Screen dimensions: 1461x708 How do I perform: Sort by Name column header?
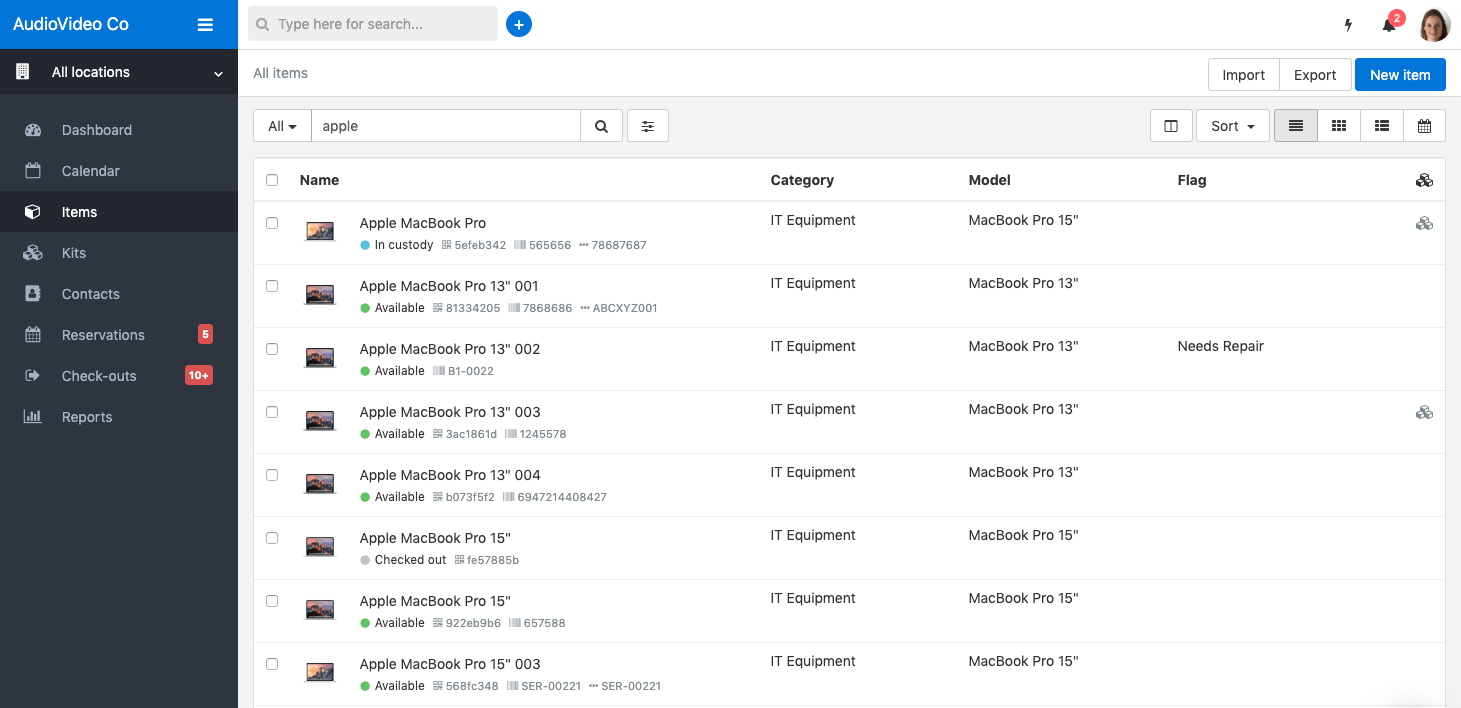(x=319, y=180)
